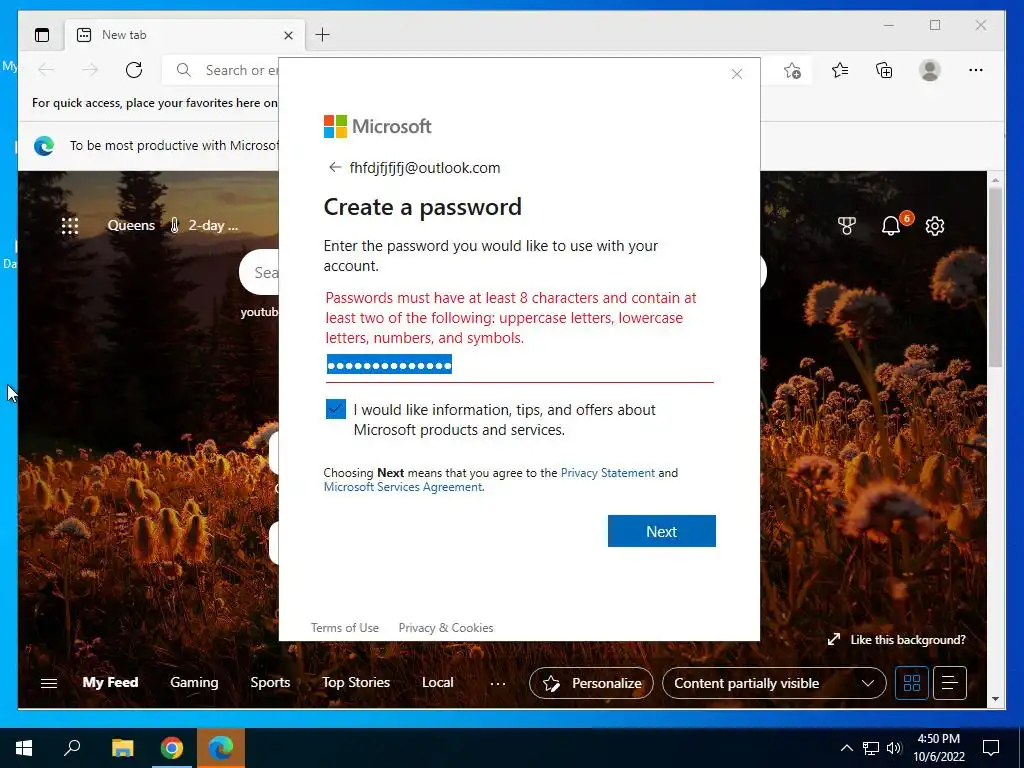Go forward with the browser arrow

click(90, 70)
